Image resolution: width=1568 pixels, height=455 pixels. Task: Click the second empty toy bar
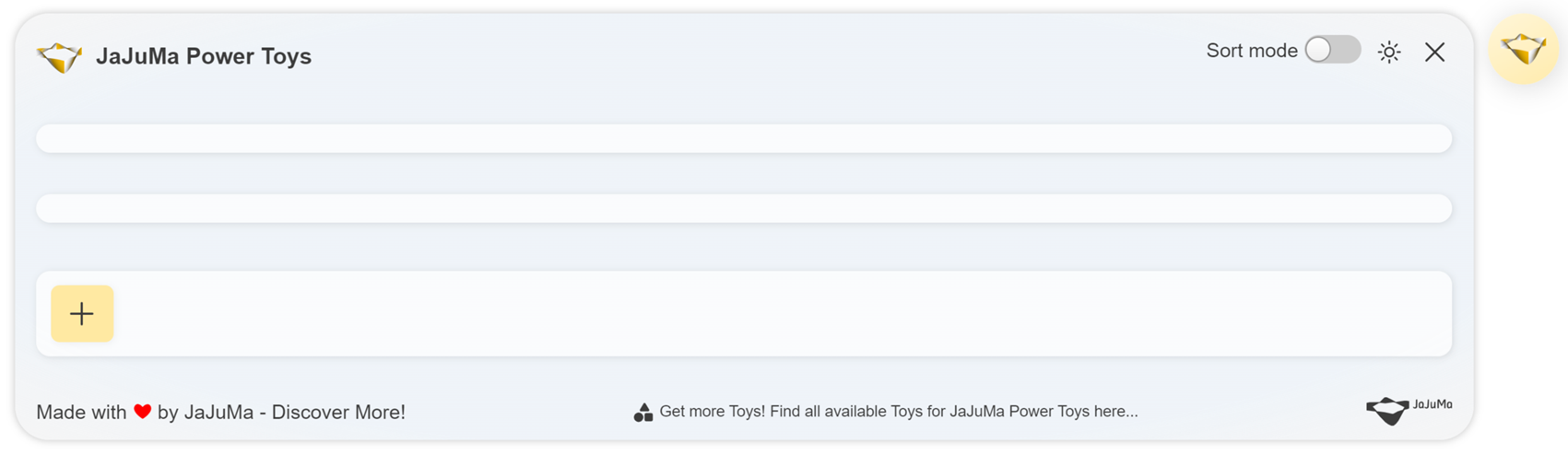click(x=743, y=208)
